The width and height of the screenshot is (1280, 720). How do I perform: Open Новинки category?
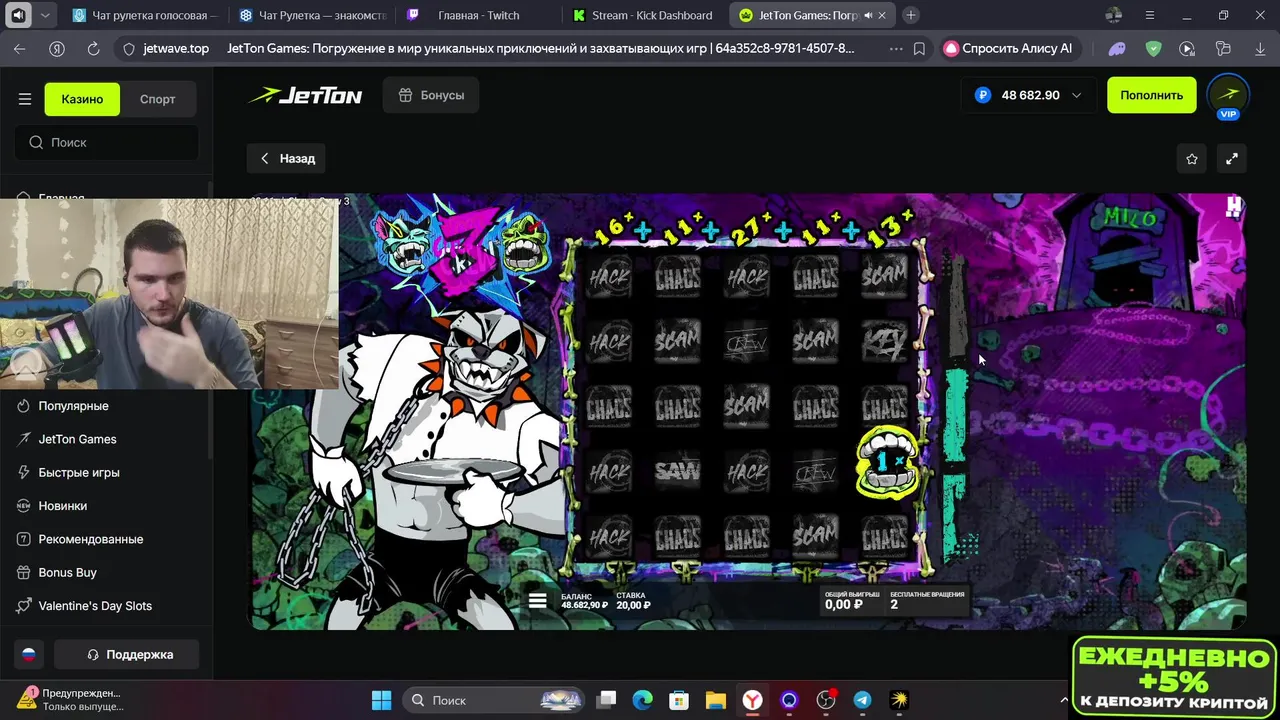[62, 506]
